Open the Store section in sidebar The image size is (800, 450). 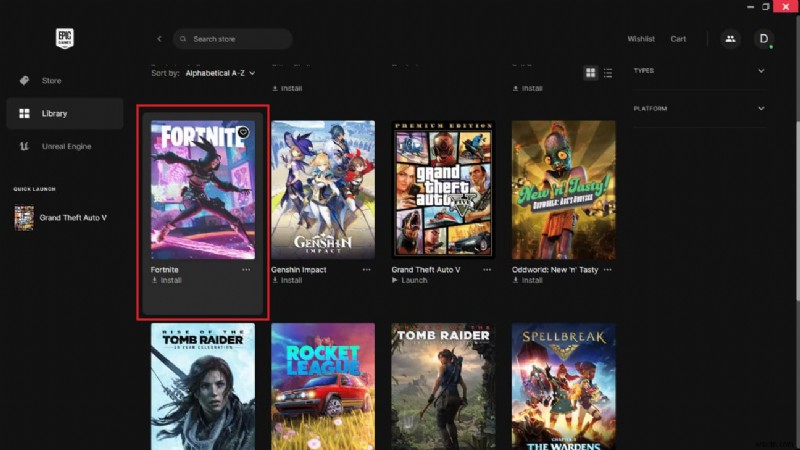tap(65, 81)
